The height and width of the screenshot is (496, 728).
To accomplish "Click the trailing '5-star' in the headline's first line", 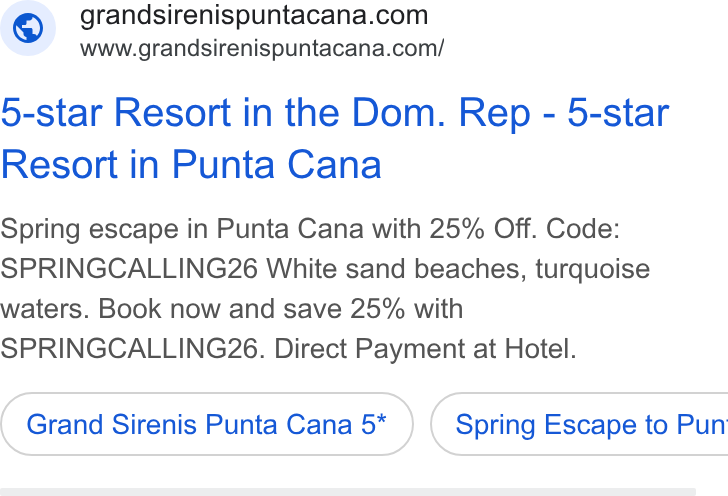I will pos(618,113).
